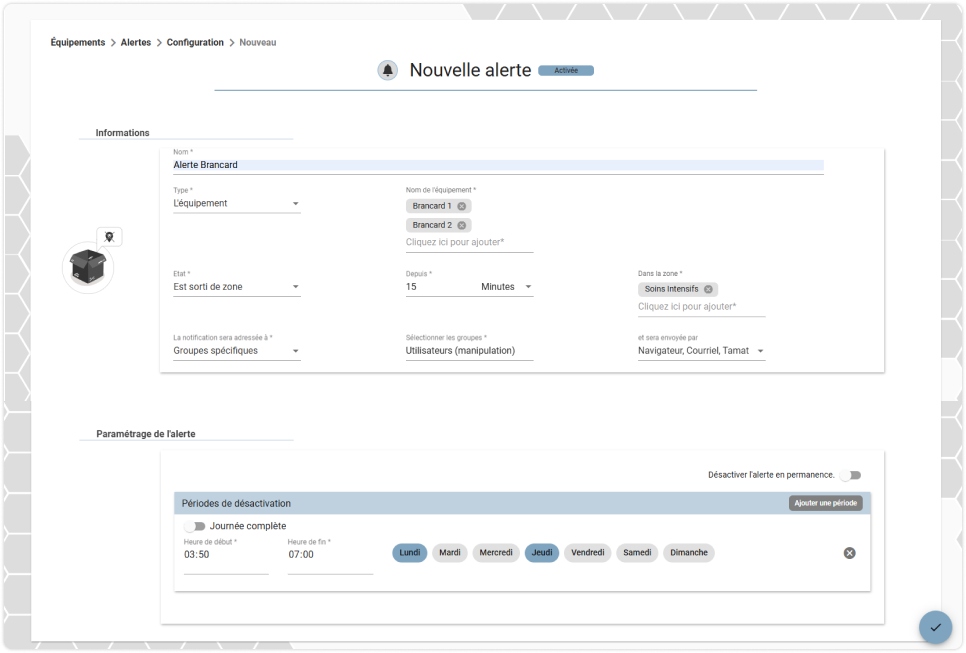The height and width of the screenshot is (653, 966).
Task: Select the Mercredi day chip
Action: [x=496, y=553]
